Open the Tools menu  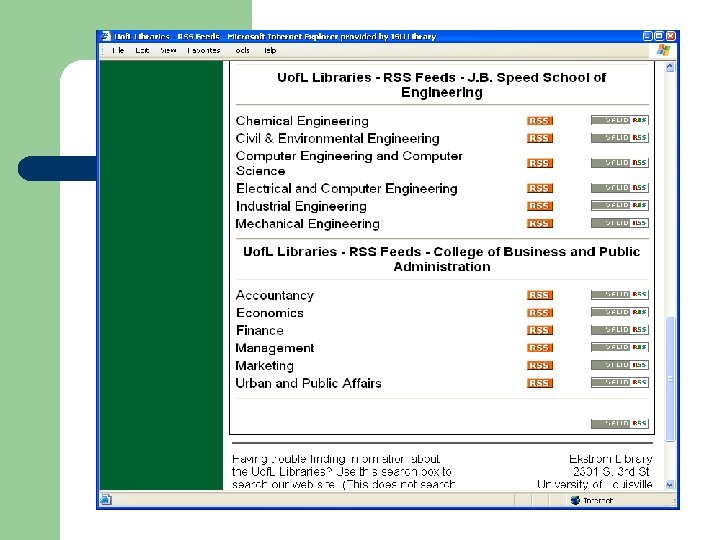click(x=242, y=50)
